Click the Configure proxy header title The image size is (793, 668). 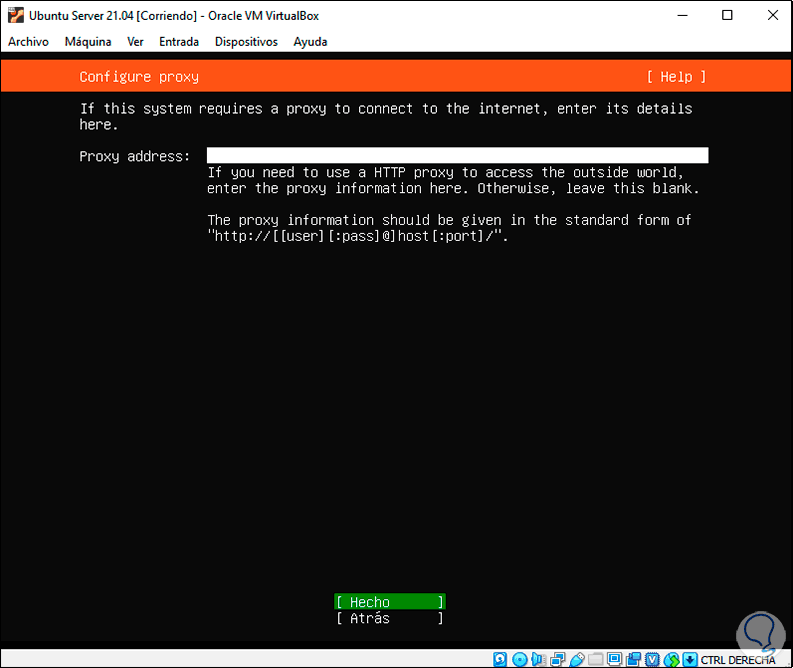[x=139, y=77]
